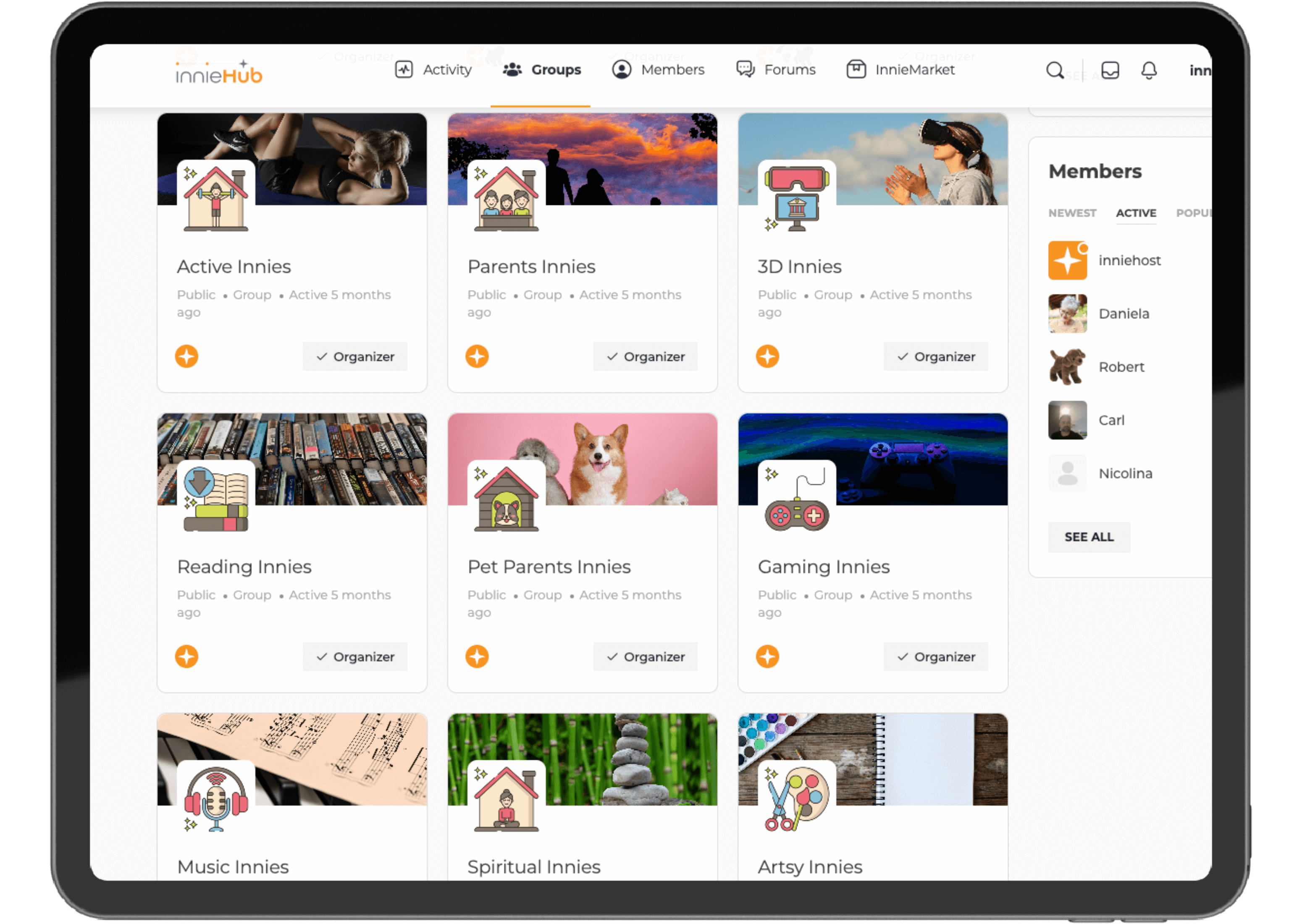Click the innieHub logo

pos(218,72)
